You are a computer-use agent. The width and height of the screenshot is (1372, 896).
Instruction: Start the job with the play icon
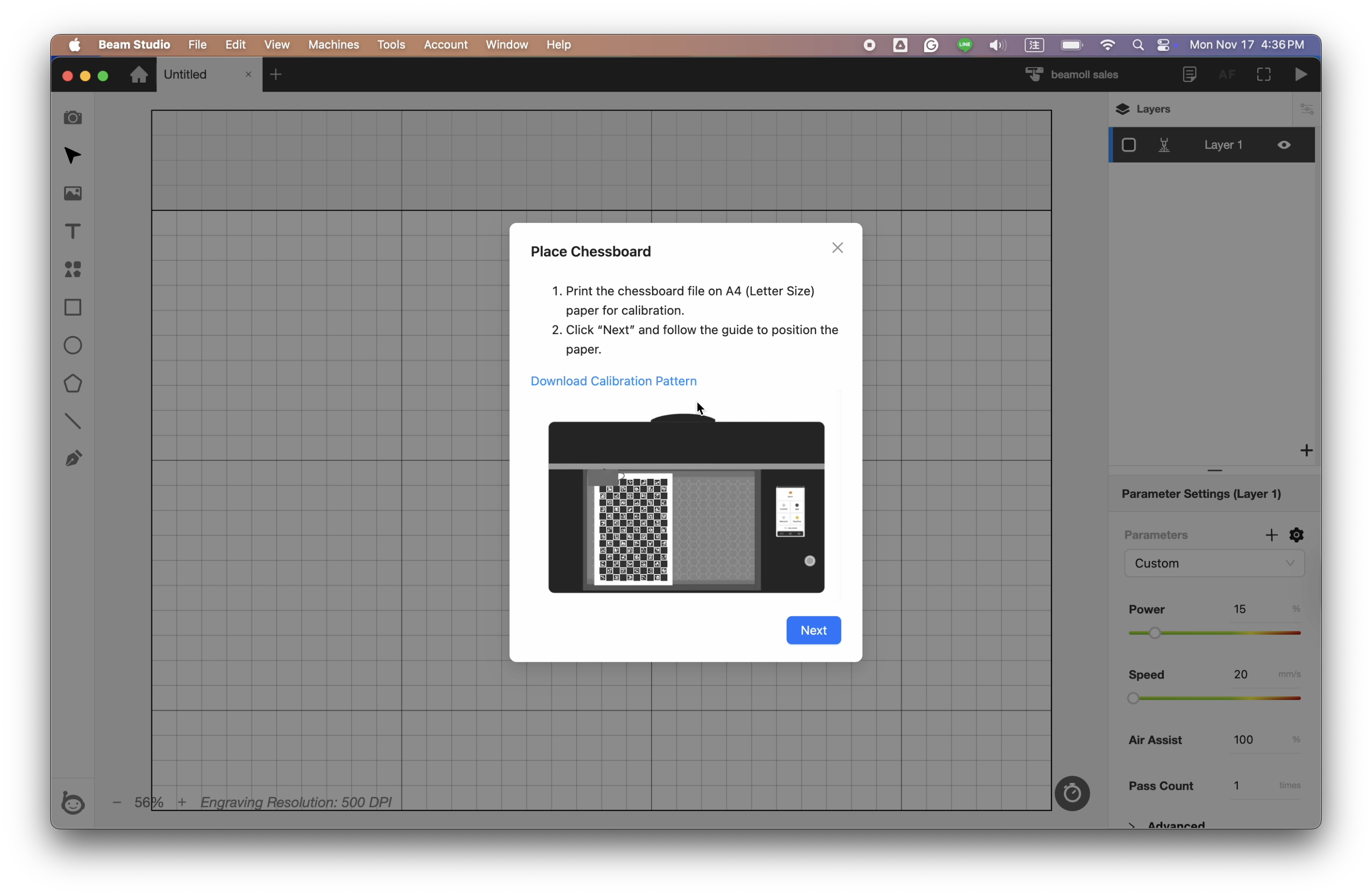(x=1301, y=74)
